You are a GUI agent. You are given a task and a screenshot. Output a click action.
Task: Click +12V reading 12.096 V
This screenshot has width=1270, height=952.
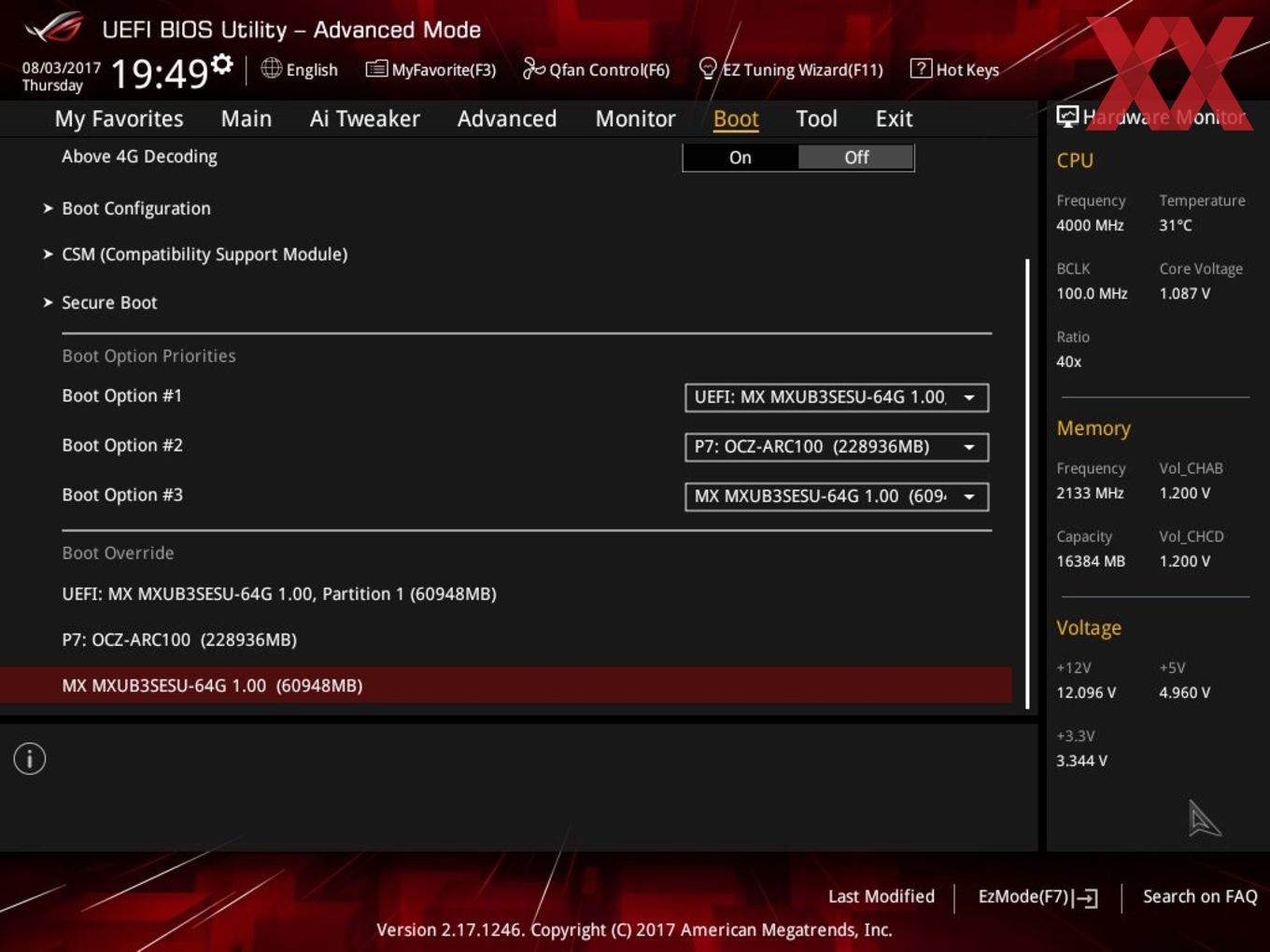1086,693
